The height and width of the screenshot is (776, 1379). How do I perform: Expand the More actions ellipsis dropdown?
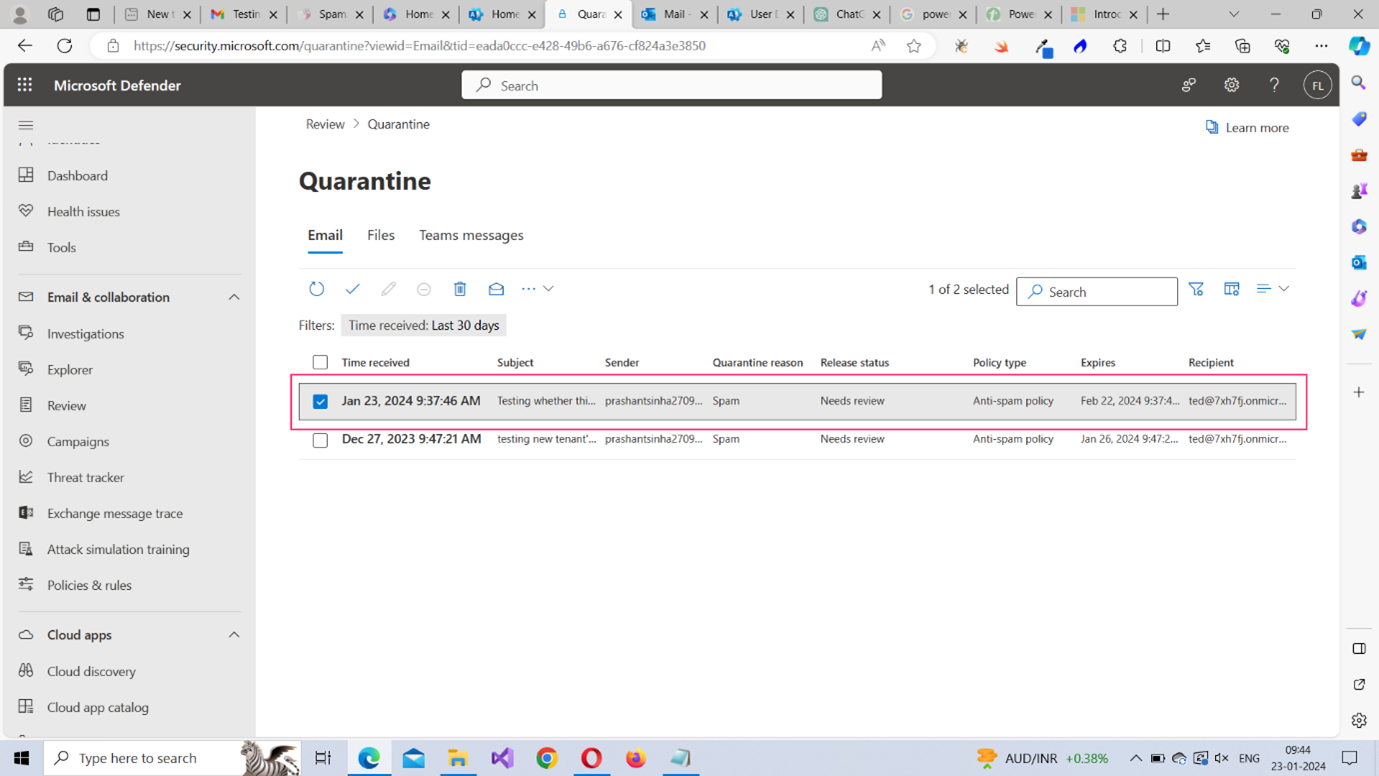(537, 289)
